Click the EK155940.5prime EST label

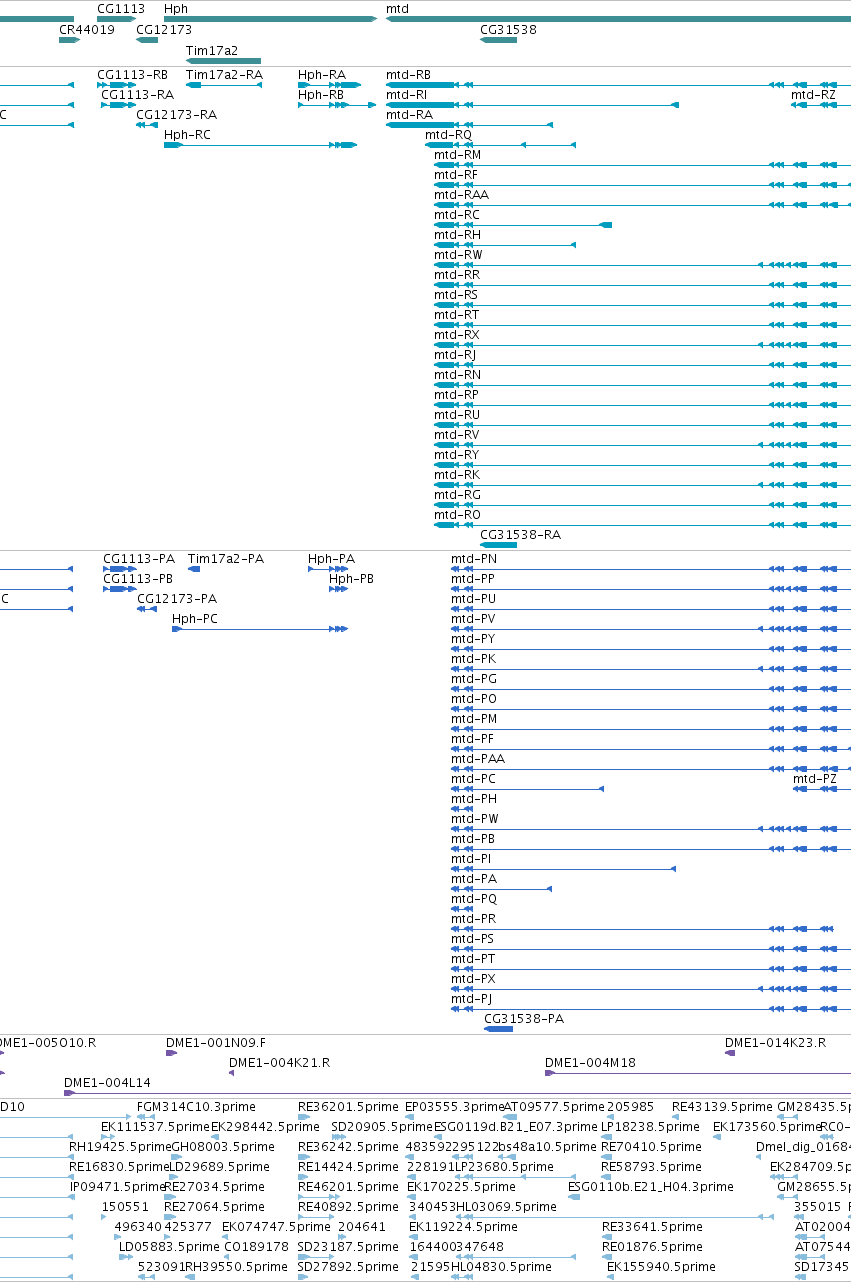click(660, 1267)
